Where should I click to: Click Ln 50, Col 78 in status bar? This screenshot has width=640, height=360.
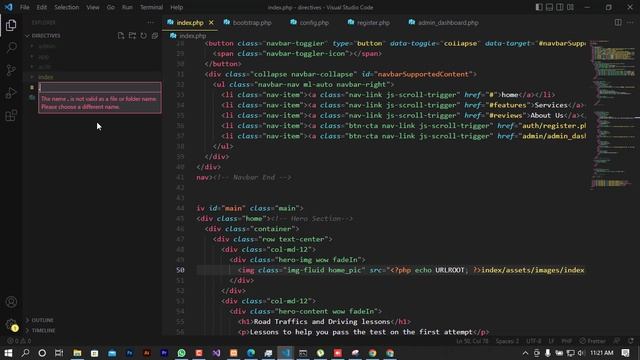472,341
